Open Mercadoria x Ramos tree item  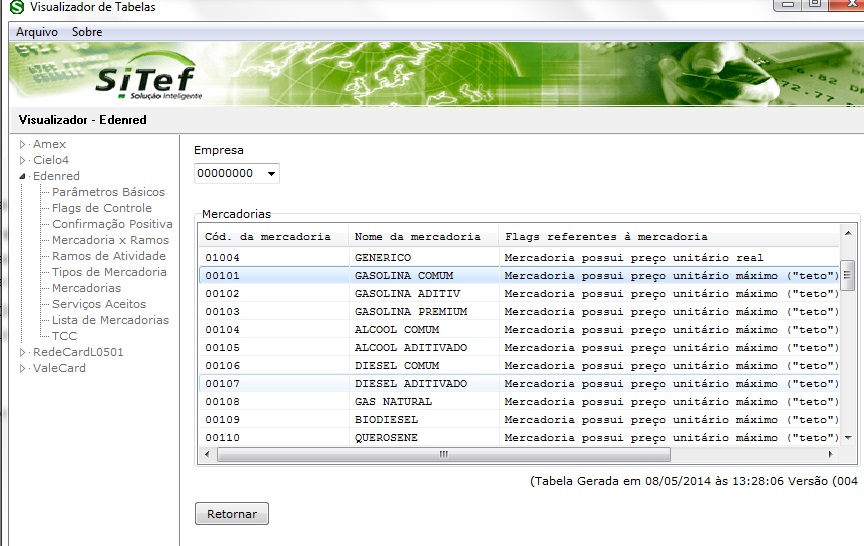111,240
